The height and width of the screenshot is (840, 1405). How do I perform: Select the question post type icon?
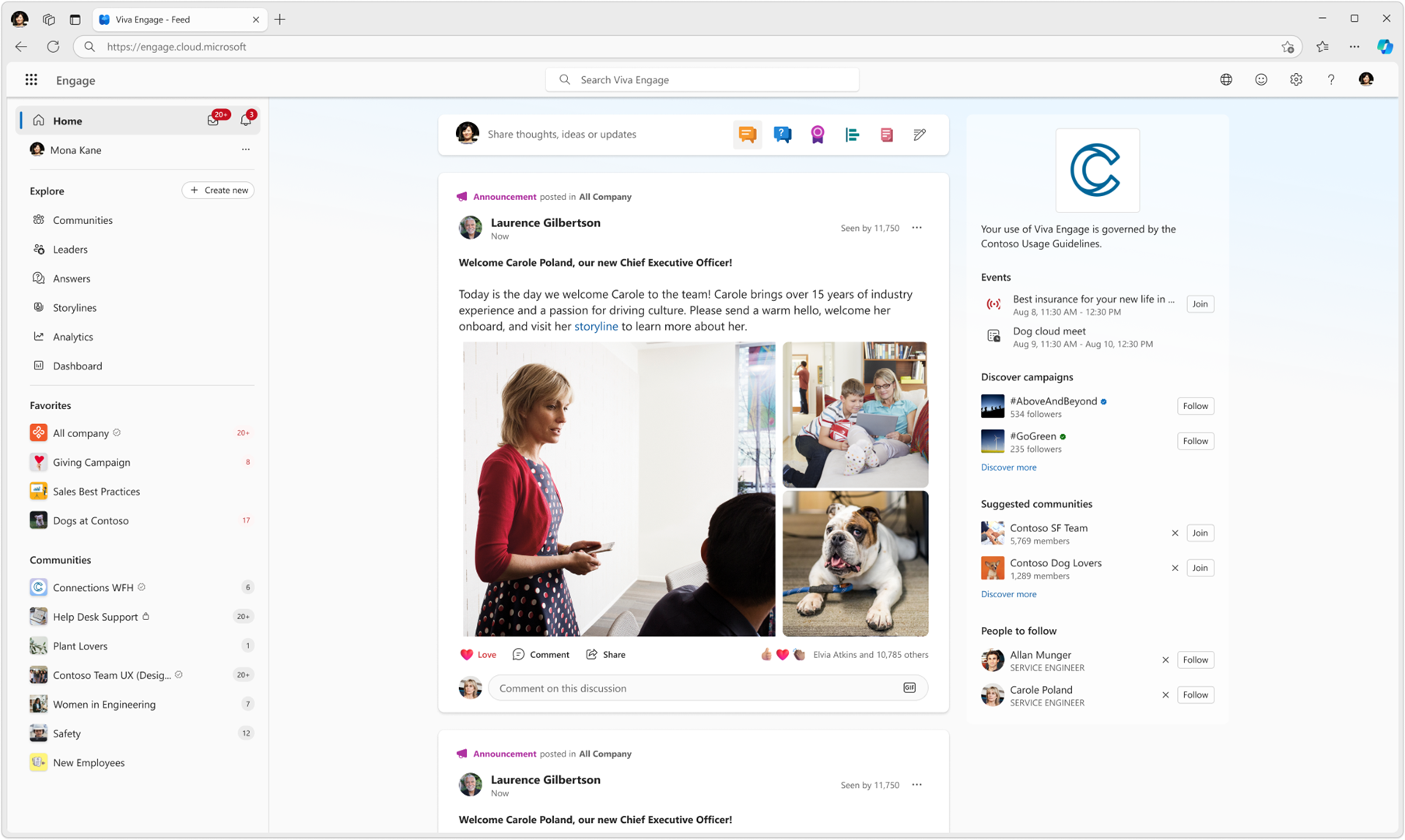783,134
